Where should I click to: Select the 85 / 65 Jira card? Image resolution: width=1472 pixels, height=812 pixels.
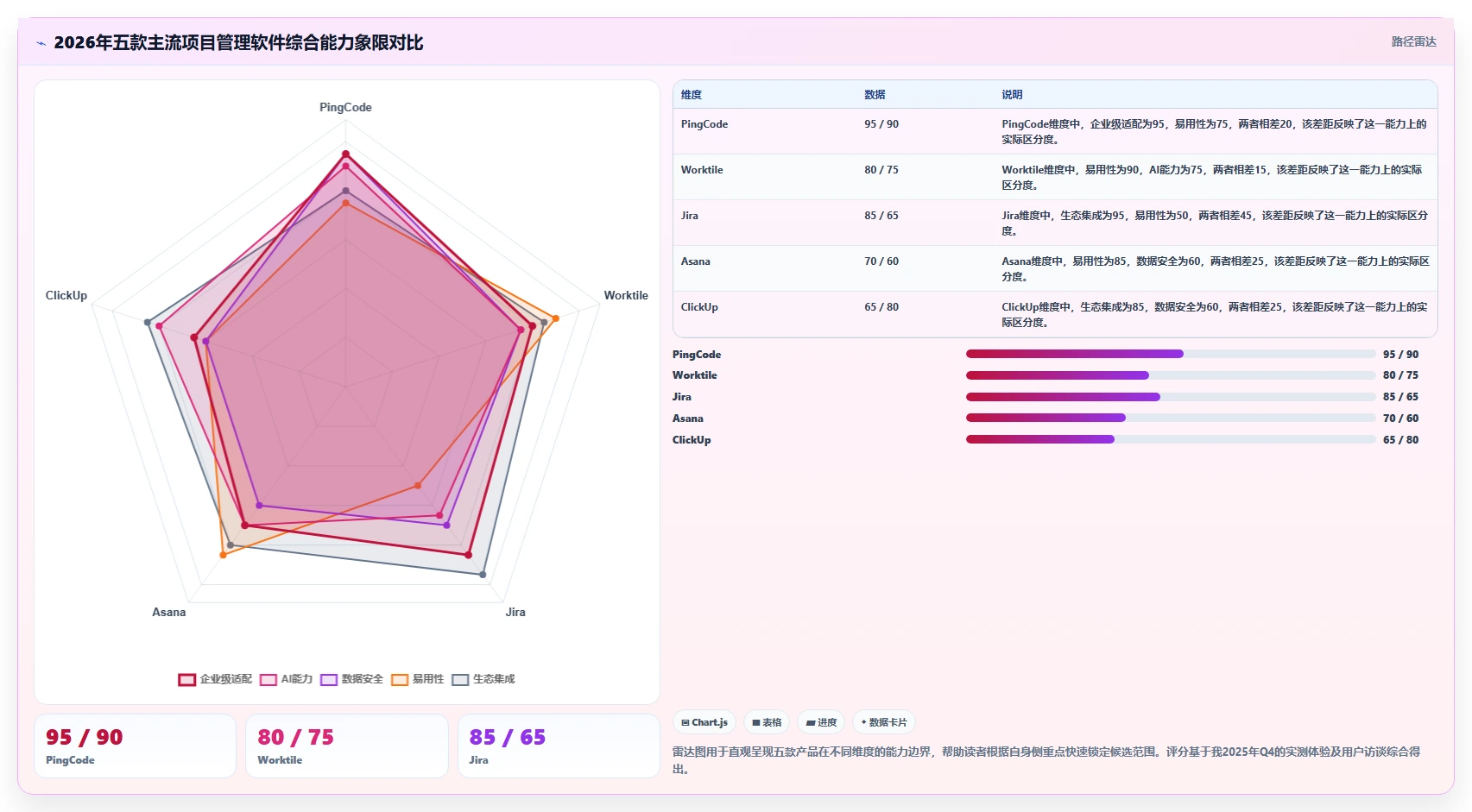[x=559, y=746]
